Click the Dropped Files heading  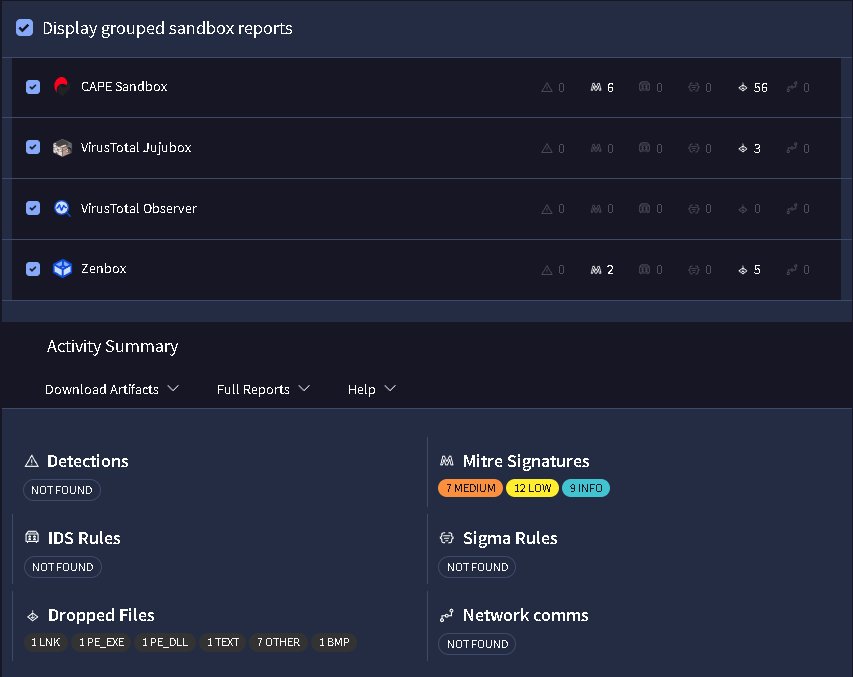tap(101, 616)
